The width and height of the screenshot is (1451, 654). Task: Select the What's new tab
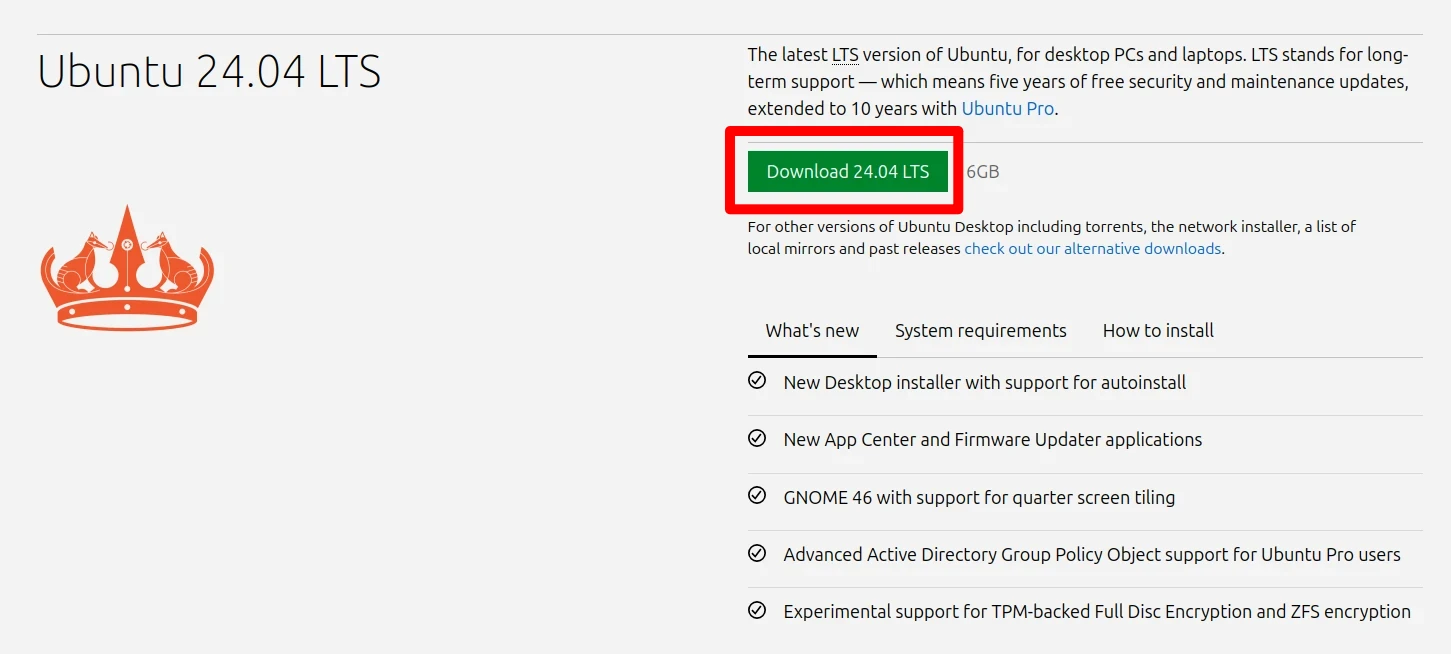pyautogui.click(x=812, y=330)
